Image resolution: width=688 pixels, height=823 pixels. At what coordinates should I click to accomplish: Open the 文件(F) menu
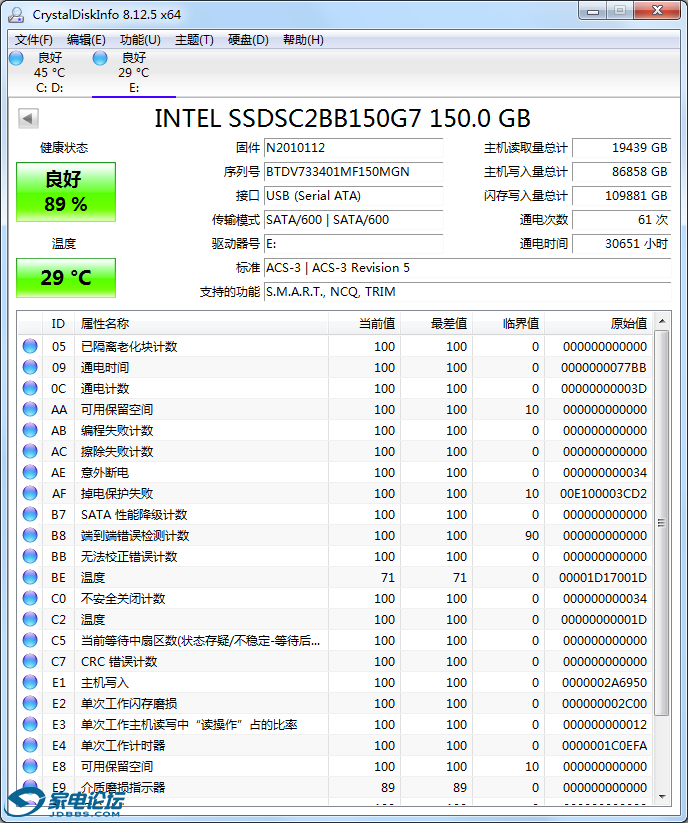click(34, 40)
